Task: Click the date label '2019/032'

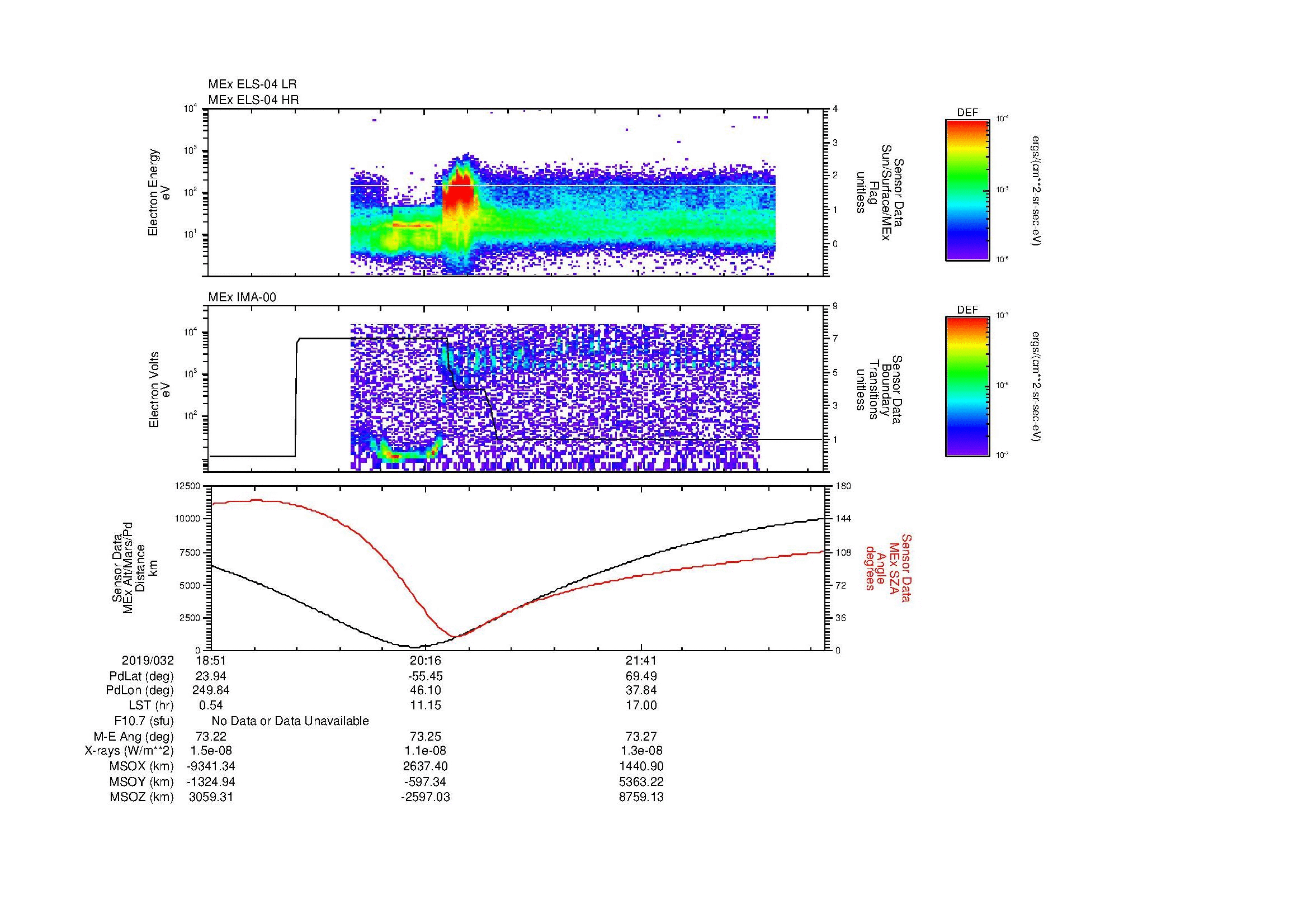Action: tap(148, 661)
